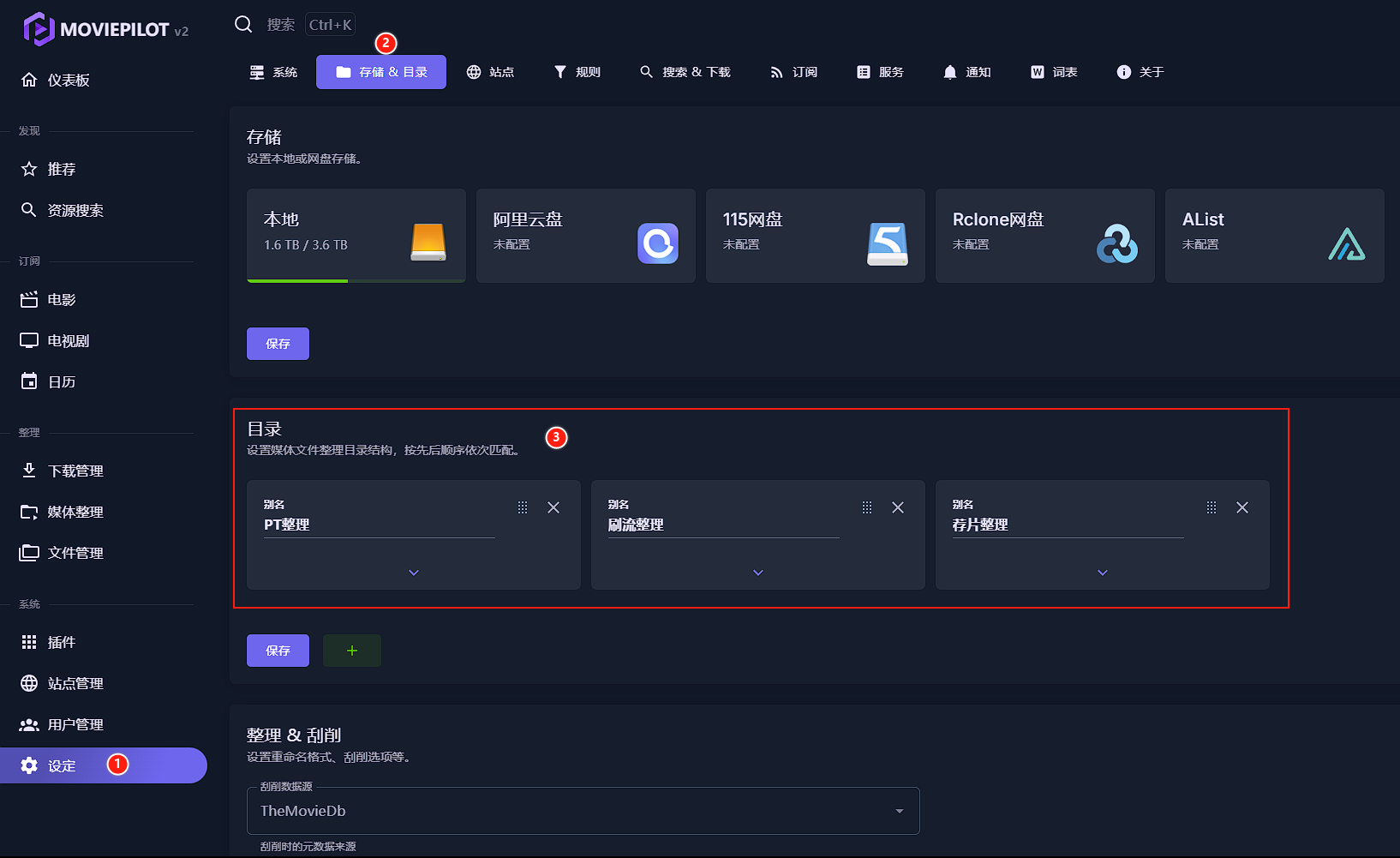This screenshot has height=858, width=1400.
Task: Open the 通知 tab
Action: 966,72
